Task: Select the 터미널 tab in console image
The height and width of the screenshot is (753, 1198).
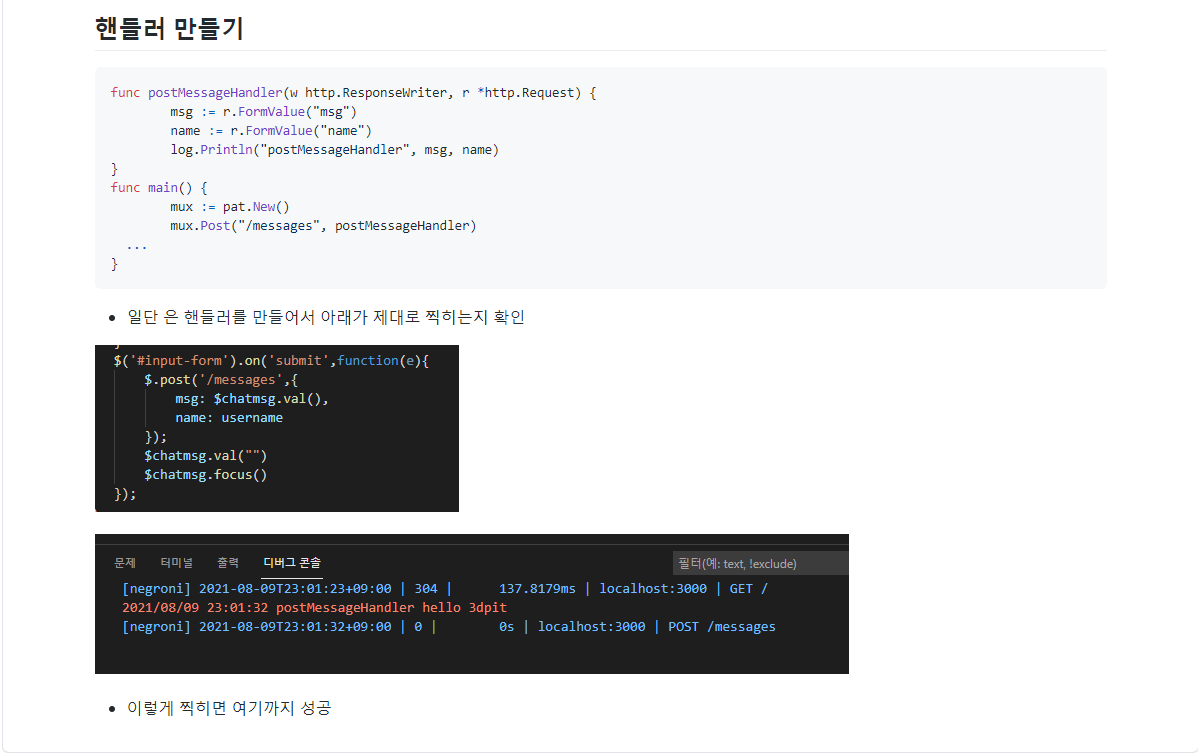Action: click(176, 563)
